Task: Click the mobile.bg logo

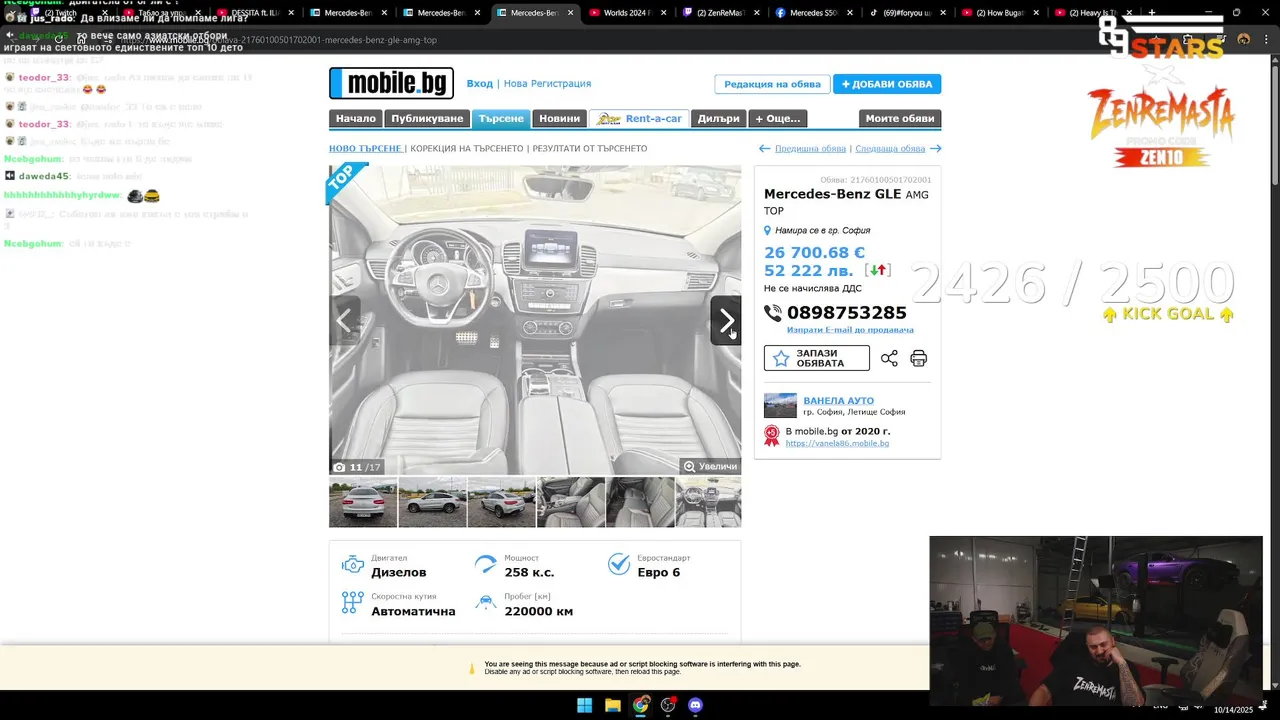Action: [x=391, y=83]
